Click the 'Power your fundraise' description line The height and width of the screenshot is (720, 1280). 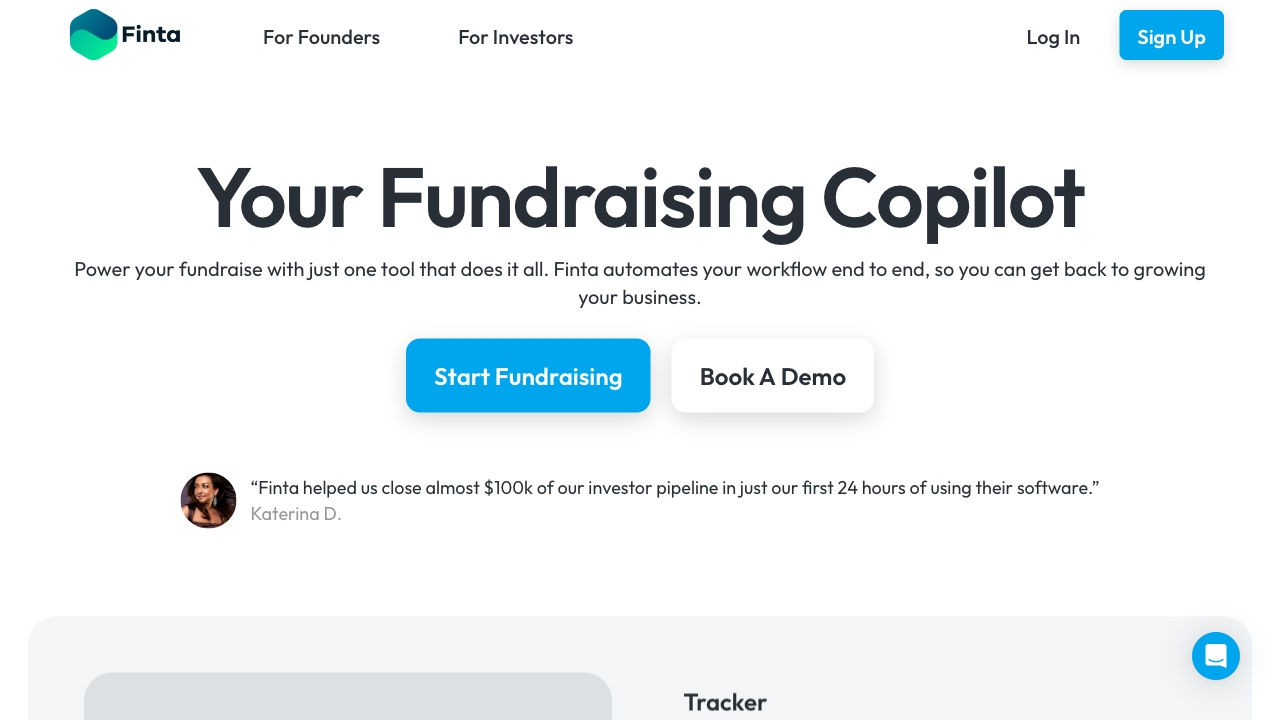(168, 270)
